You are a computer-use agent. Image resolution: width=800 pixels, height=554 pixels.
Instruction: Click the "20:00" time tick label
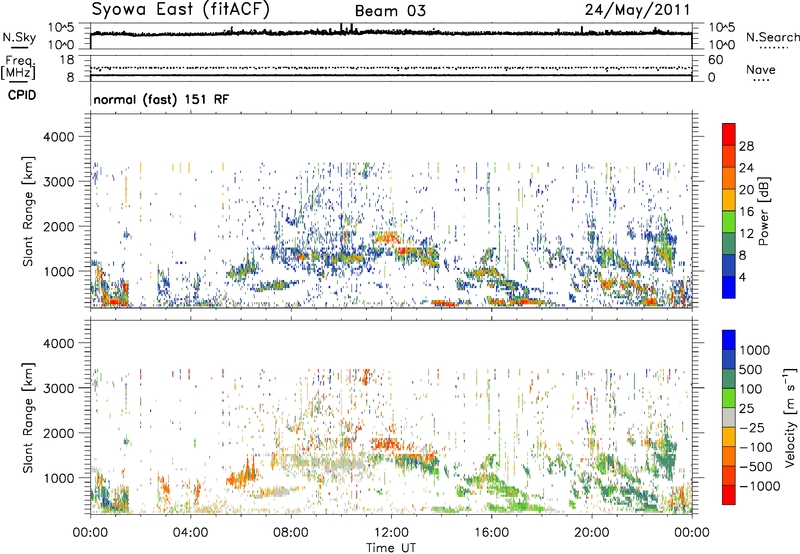coord(592,533)
